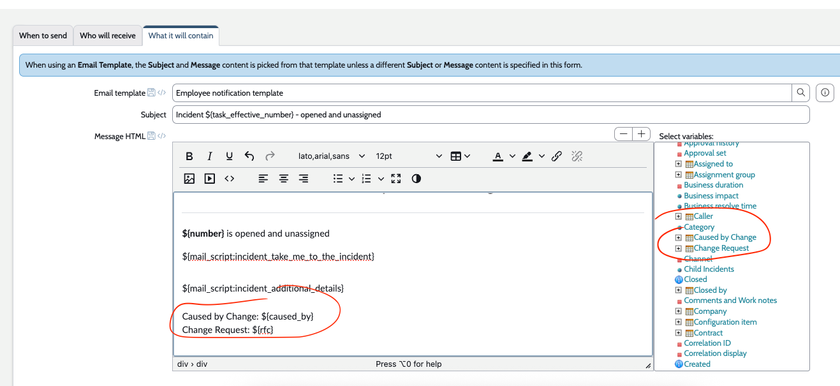
Task: Insert the Category variable
Action: pyautogui.click(x=699, y=227)
